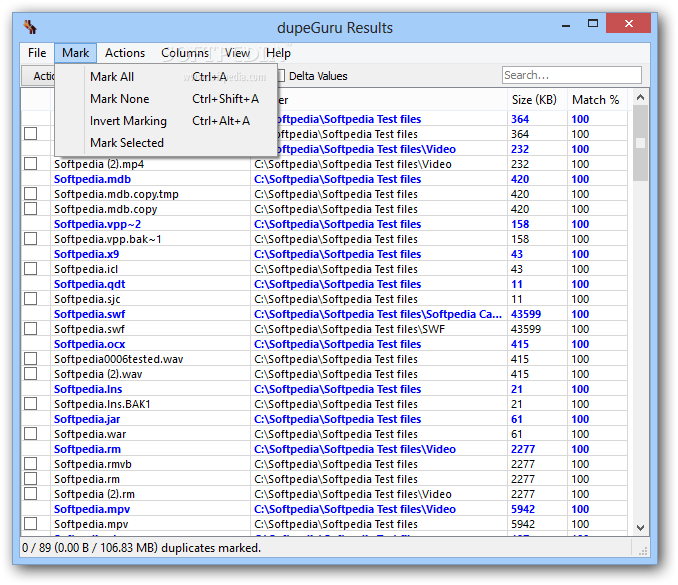Mark the Softpedia.icl checkbox
This screenshot has height=585, width=678.
point(30,269)
